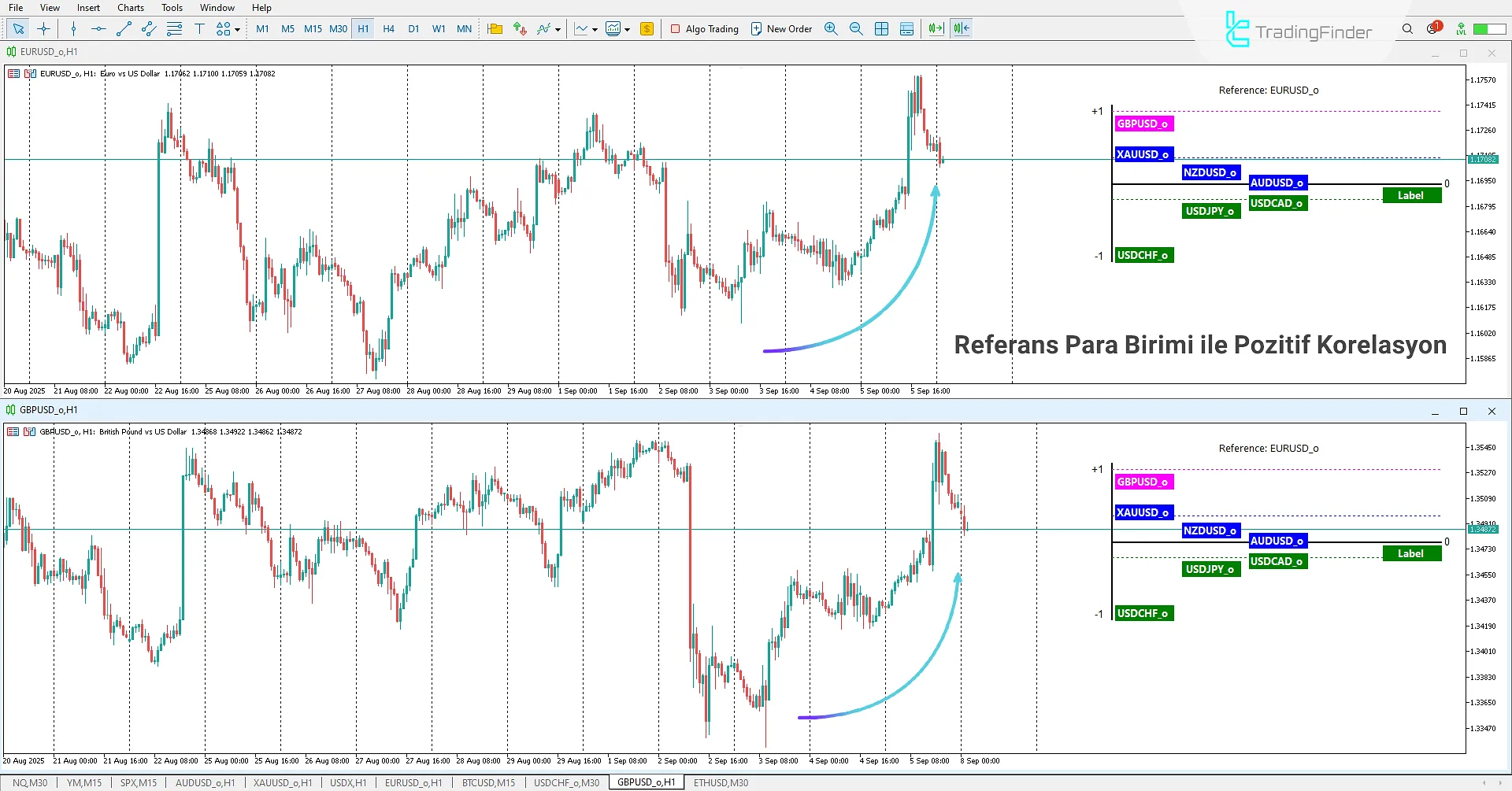This screenshot has height=791, width=1512.
Task: Toggle Algo Trading on
Action: tap(704, 29)
